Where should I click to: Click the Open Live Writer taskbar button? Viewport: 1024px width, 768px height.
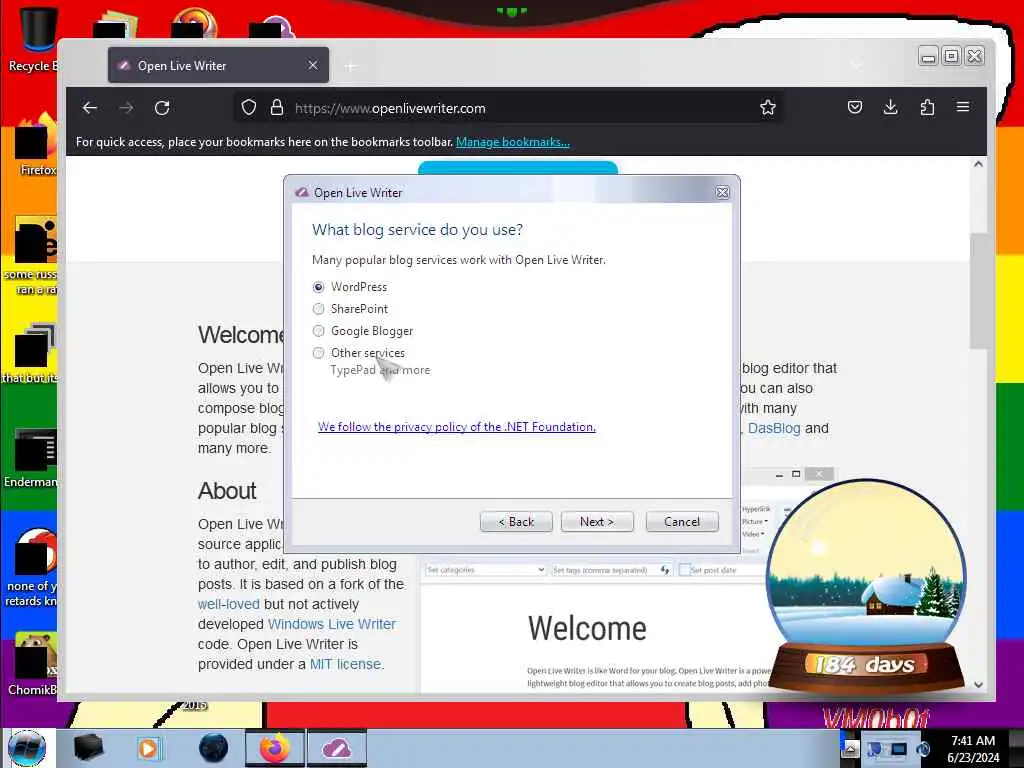click(336, 748)
